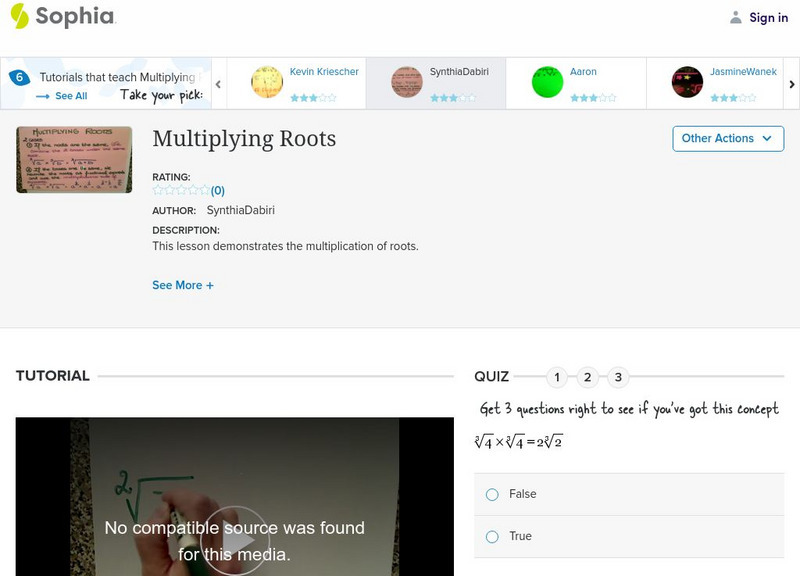Image resolution: width=800 pixels, height=576 pixels.
Task: Click Aaron's green avatar icon
Action: pyautogui.click(x=547, y=80)
